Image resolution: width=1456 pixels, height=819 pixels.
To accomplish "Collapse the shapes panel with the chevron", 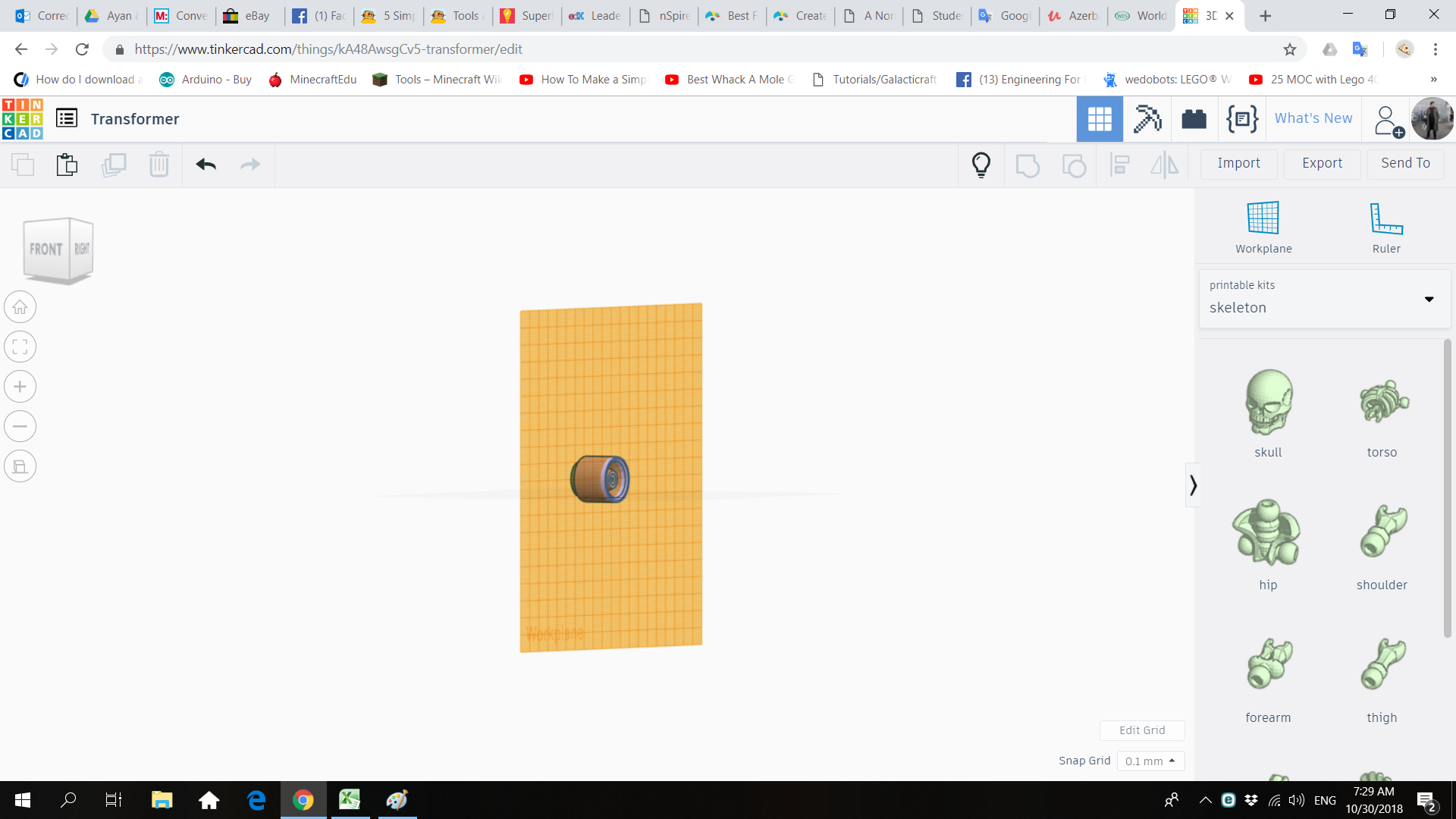I will coord(1194,484).
